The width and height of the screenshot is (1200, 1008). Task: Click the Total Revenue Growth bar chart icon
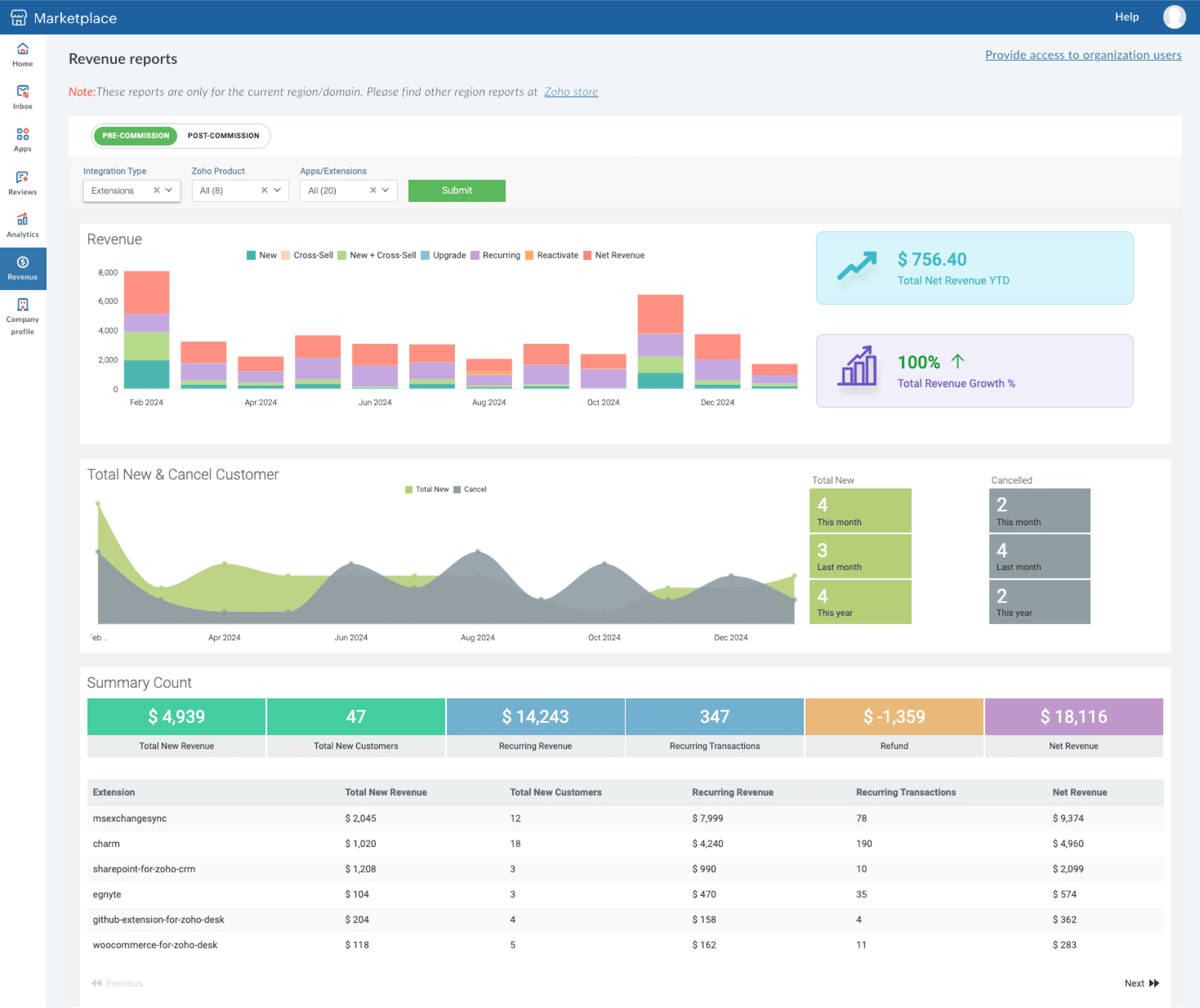click(856, 366)
